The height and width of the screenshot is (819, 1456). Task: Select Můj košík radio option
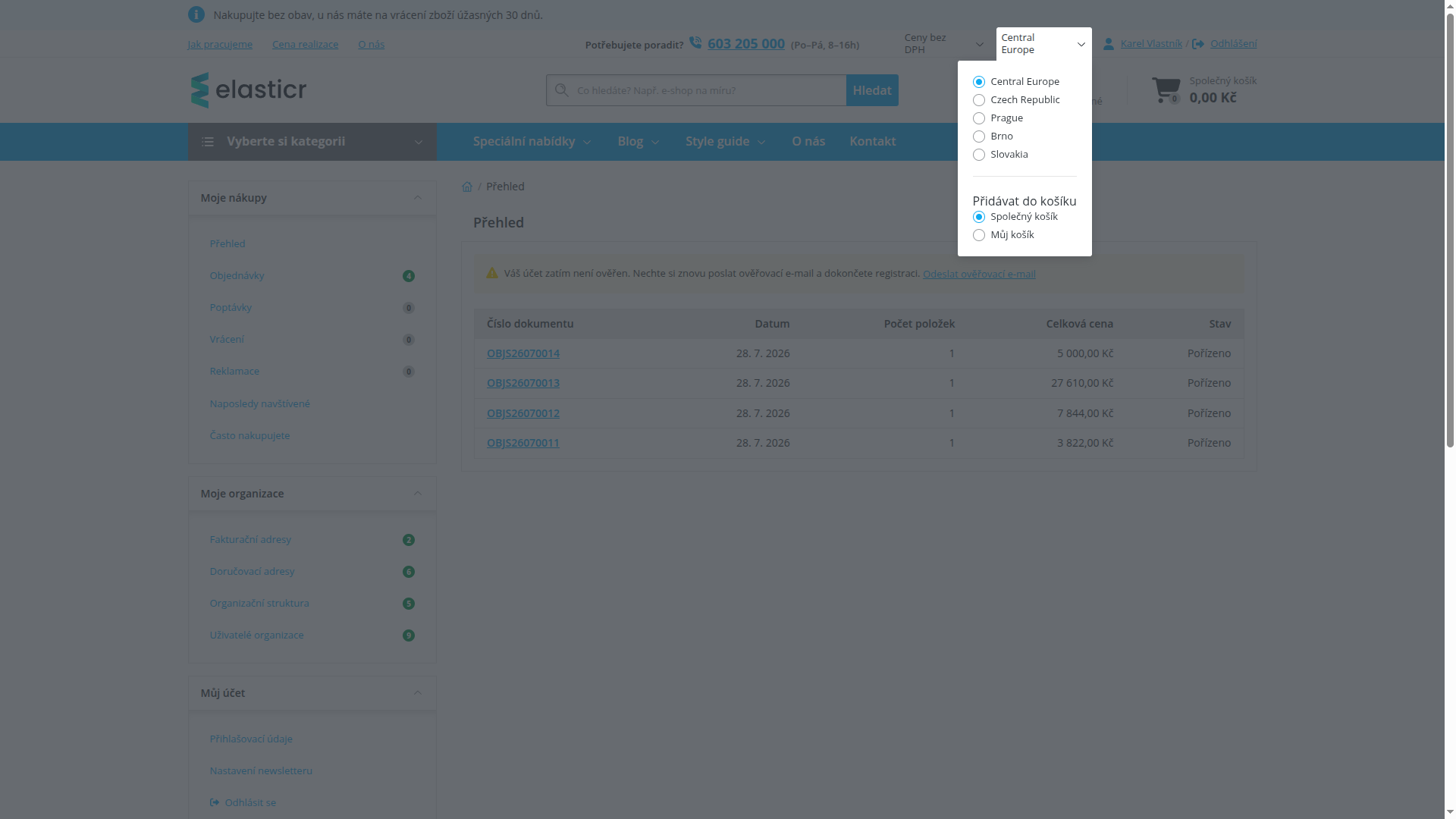[979, 235]
